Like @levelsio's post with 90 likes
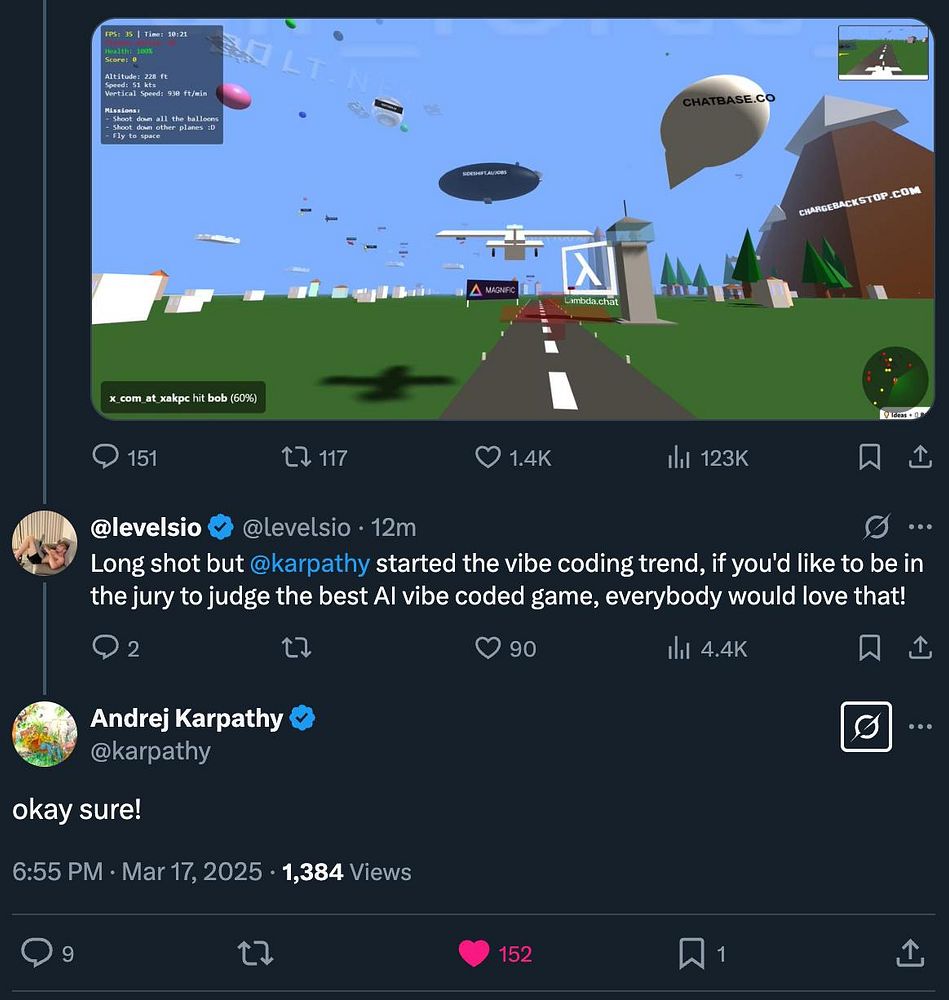 [x=487, y=648]
